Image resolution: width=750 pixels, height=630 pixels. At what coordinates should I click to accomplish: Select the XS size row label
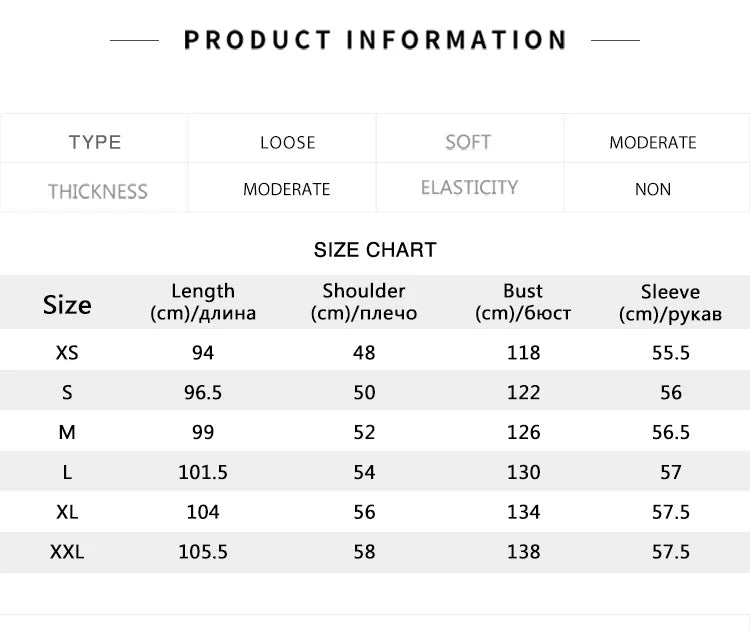[67, 353]
